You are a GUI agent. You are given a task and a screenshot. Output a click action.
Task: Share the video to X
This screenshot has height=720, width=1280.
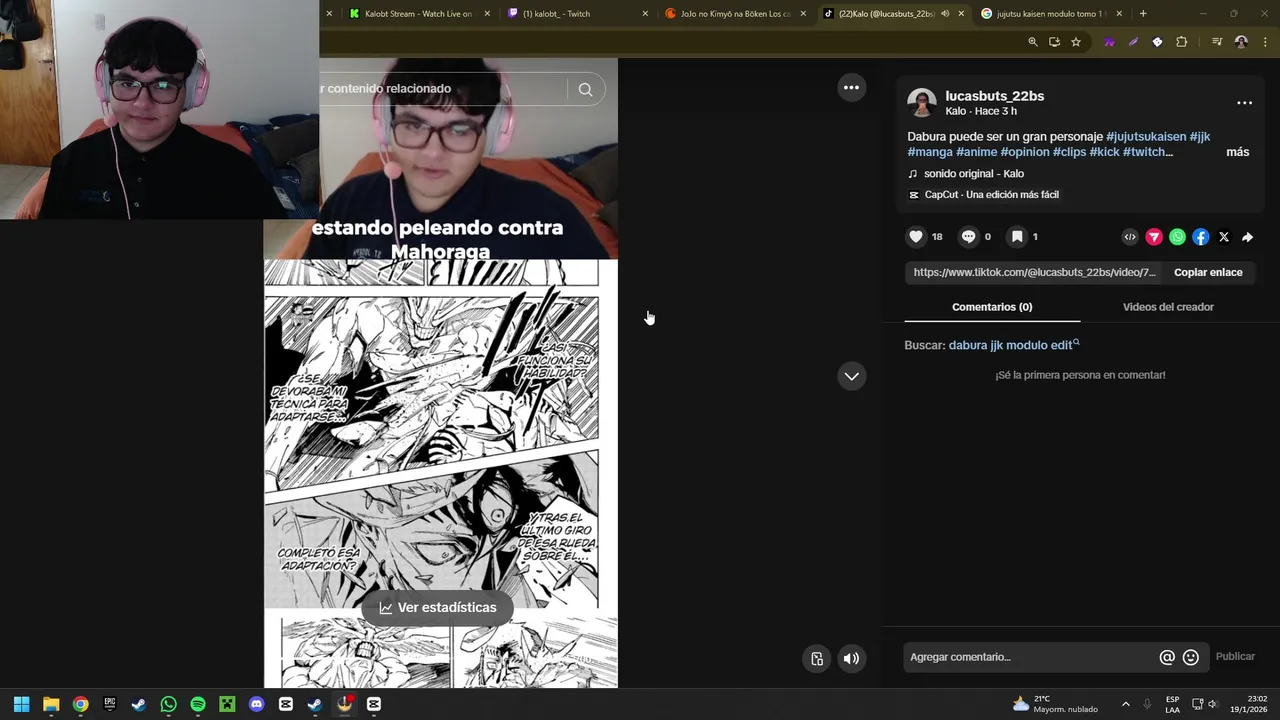pos(1224,237)
